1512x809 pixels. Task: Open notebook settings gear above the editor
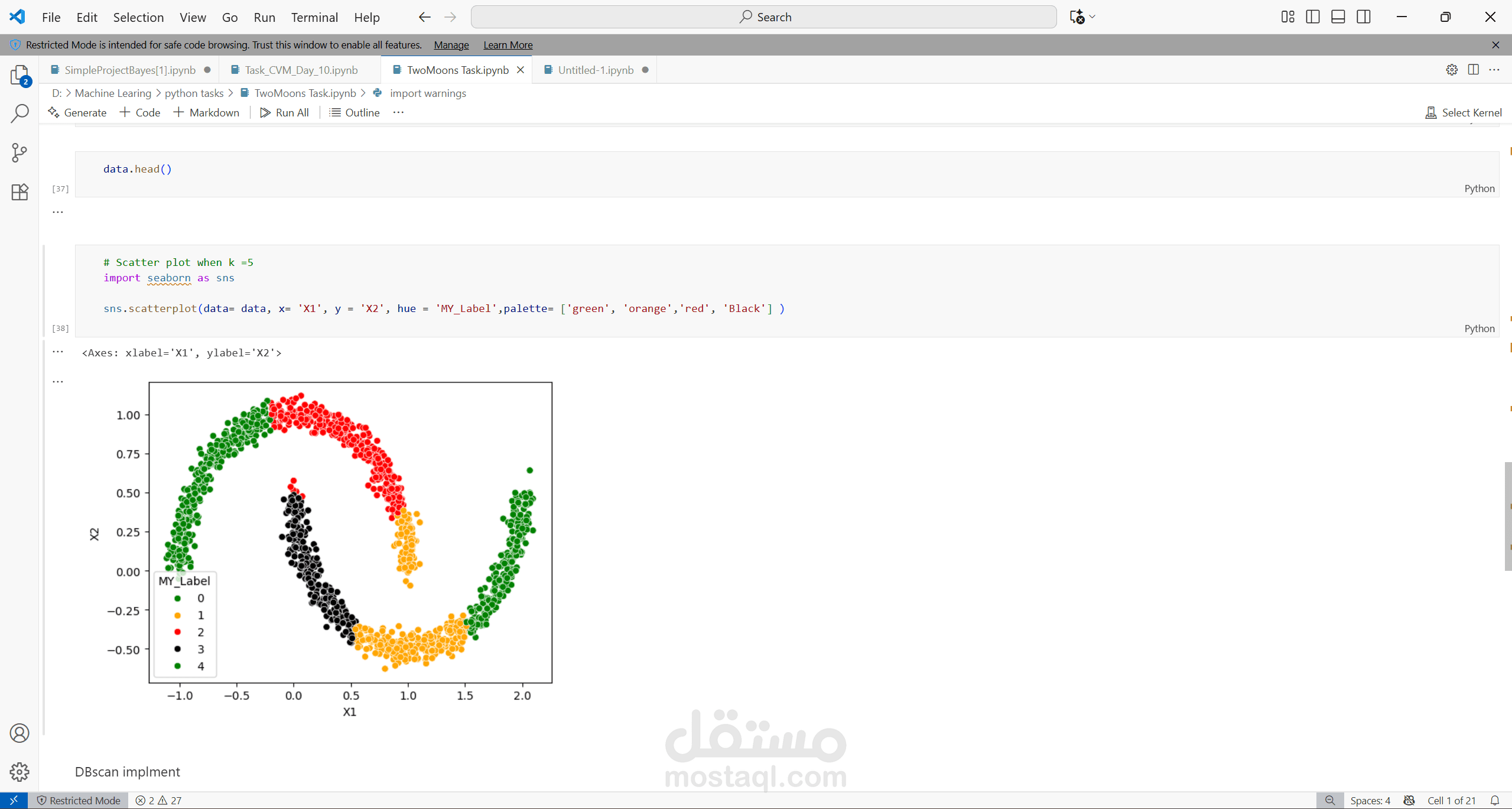pos(1452,69)
